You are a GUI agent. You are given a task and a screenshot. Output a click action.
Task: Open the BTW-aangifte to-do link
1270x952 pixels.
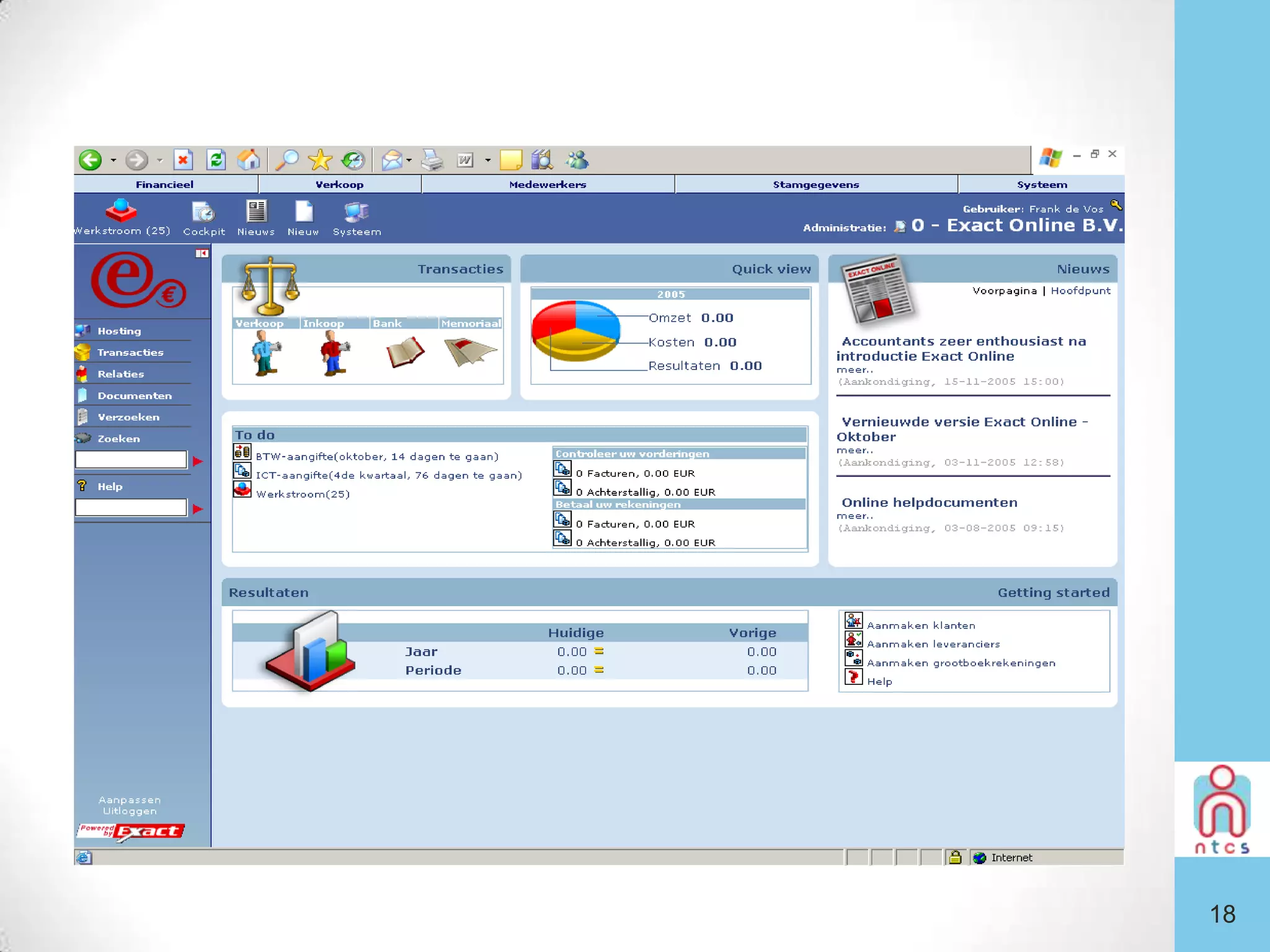pyautogui.click(x=377, y=457)
